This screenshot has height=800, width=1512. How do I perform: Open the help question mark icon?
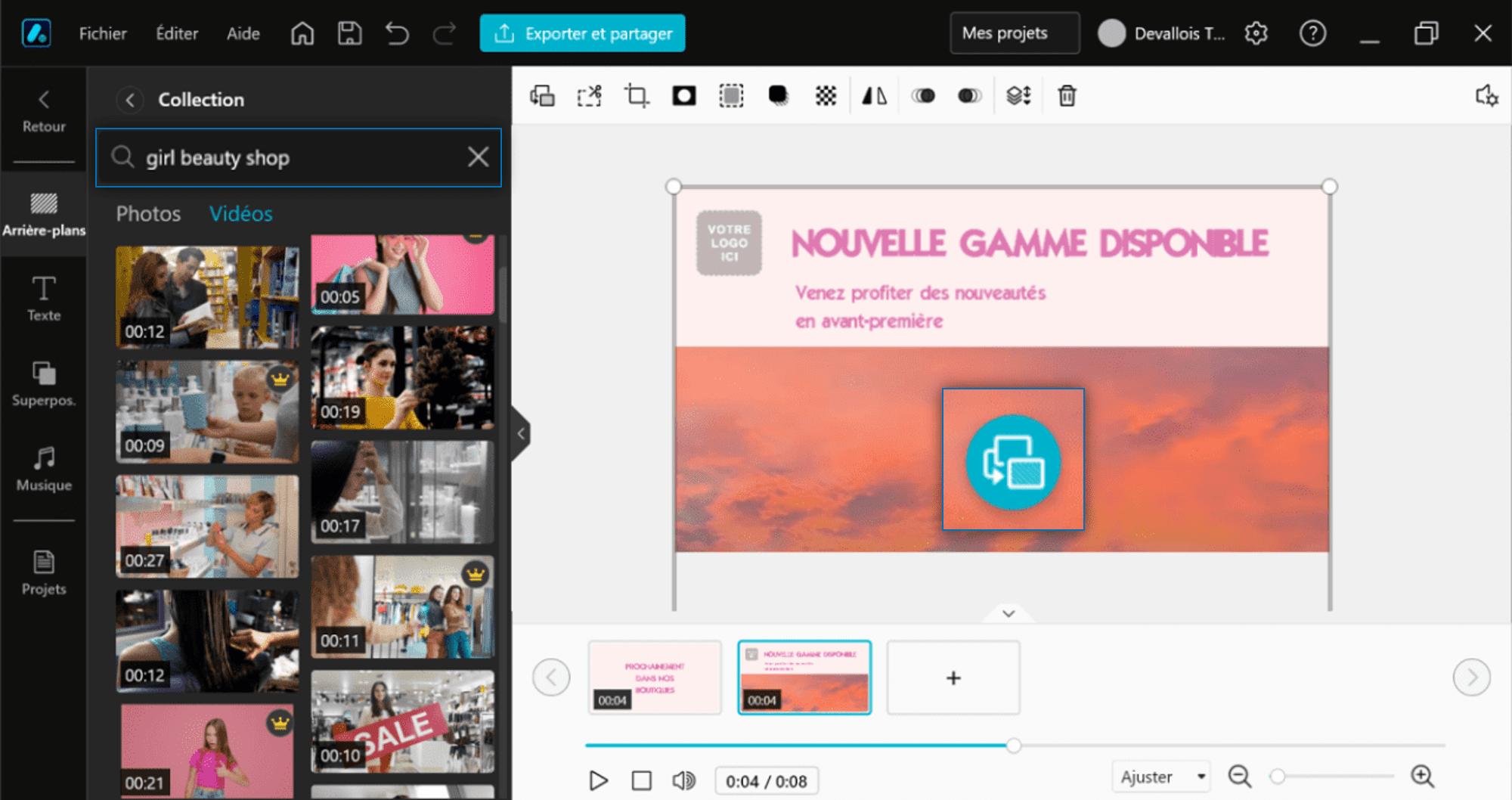[1312, 33]
